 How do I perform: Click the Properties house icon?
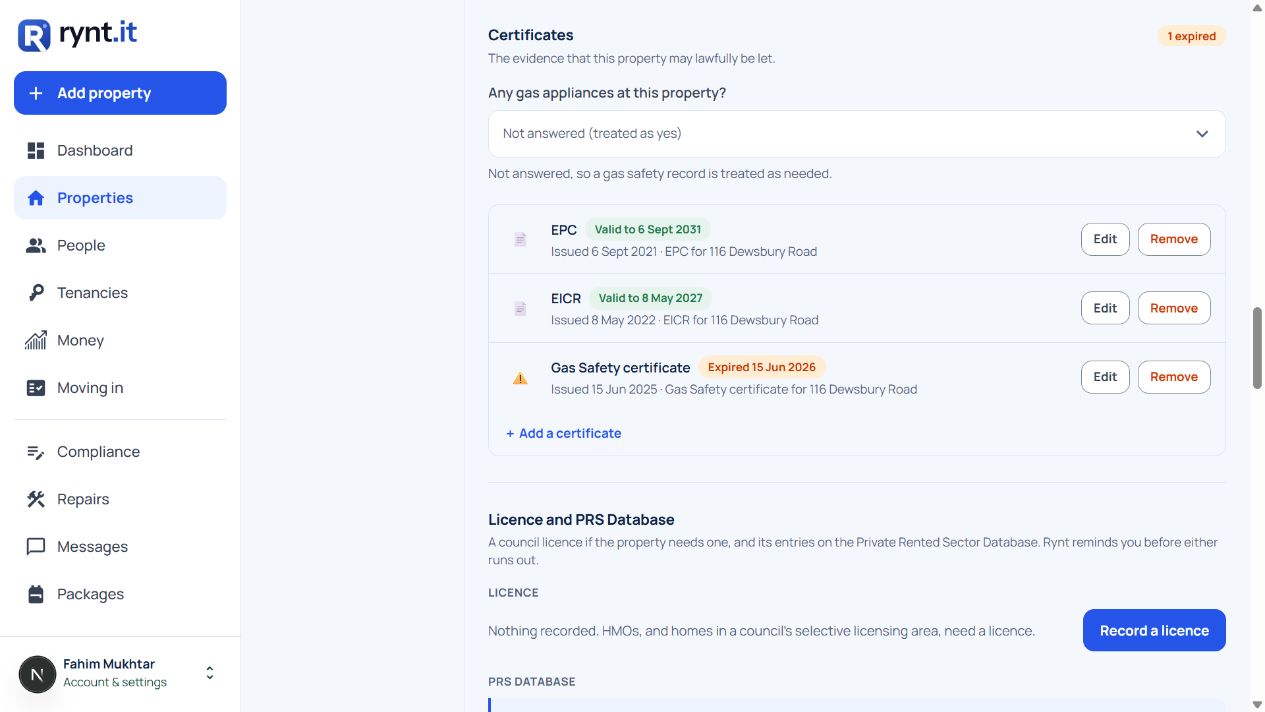pyautogui.click(x=36, y=198)
